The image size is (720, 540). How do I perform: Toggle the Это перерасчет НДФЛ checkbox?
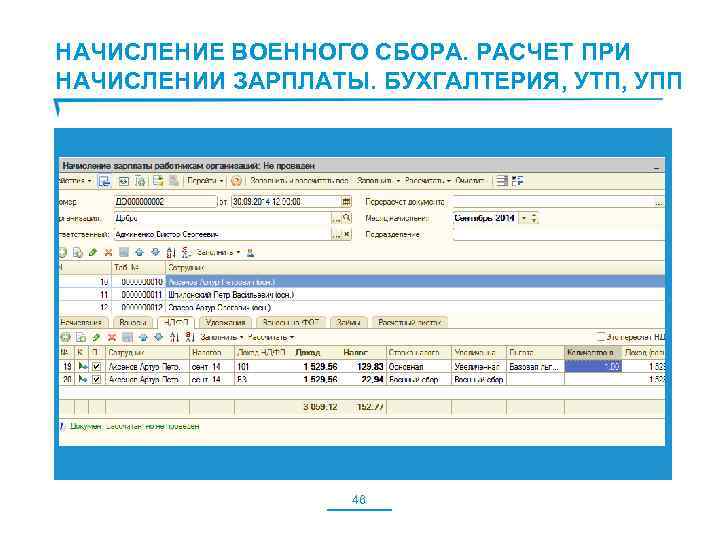tap(601, 337)
